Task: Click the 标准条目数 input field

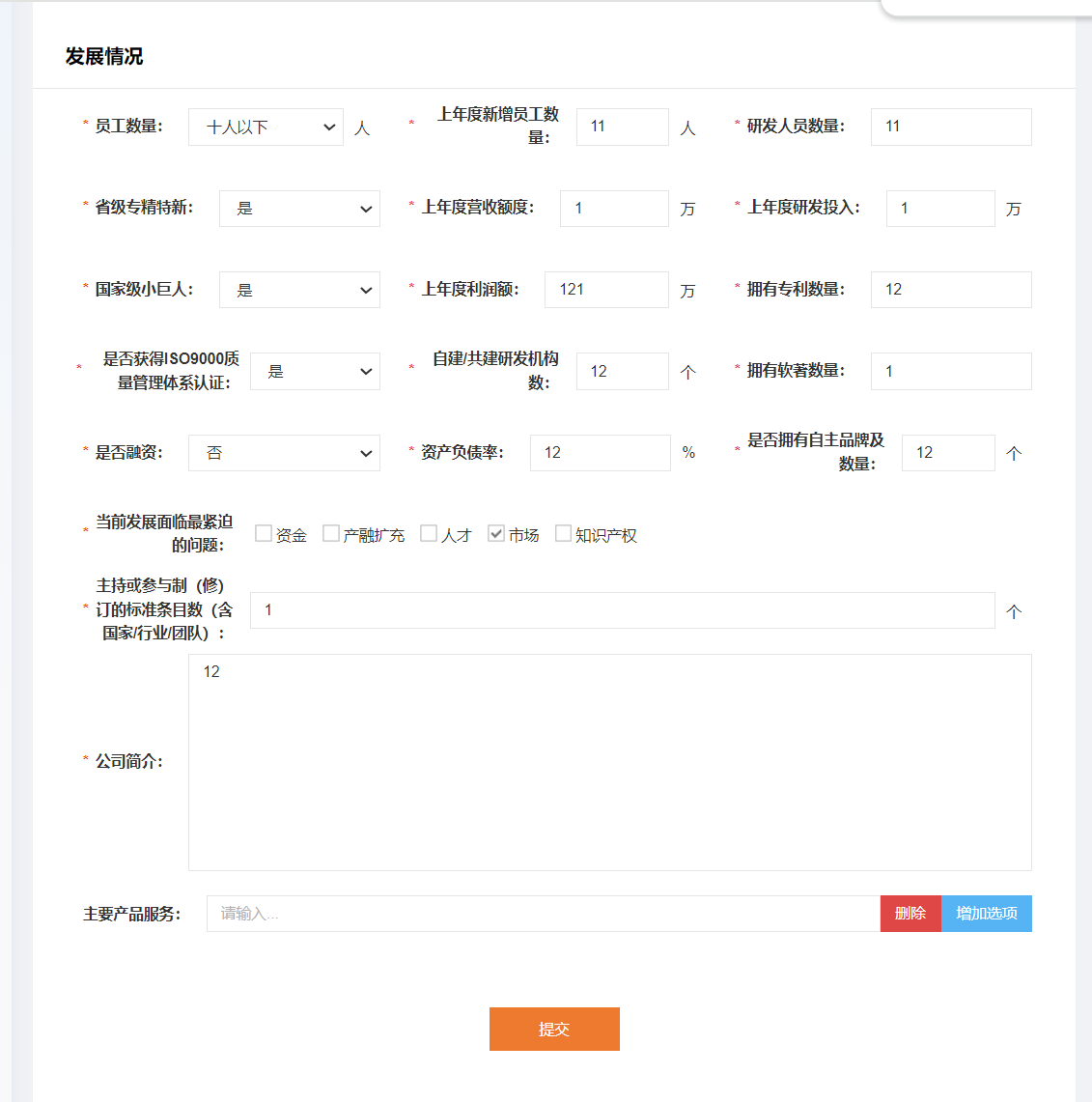Action: point(623,610)
